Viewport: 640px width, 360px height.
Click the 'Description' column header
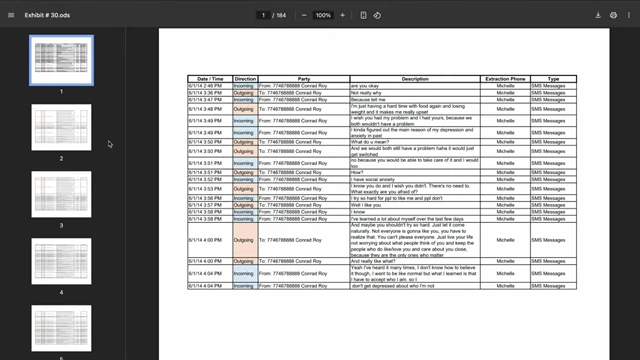click(x=415, y=79)
